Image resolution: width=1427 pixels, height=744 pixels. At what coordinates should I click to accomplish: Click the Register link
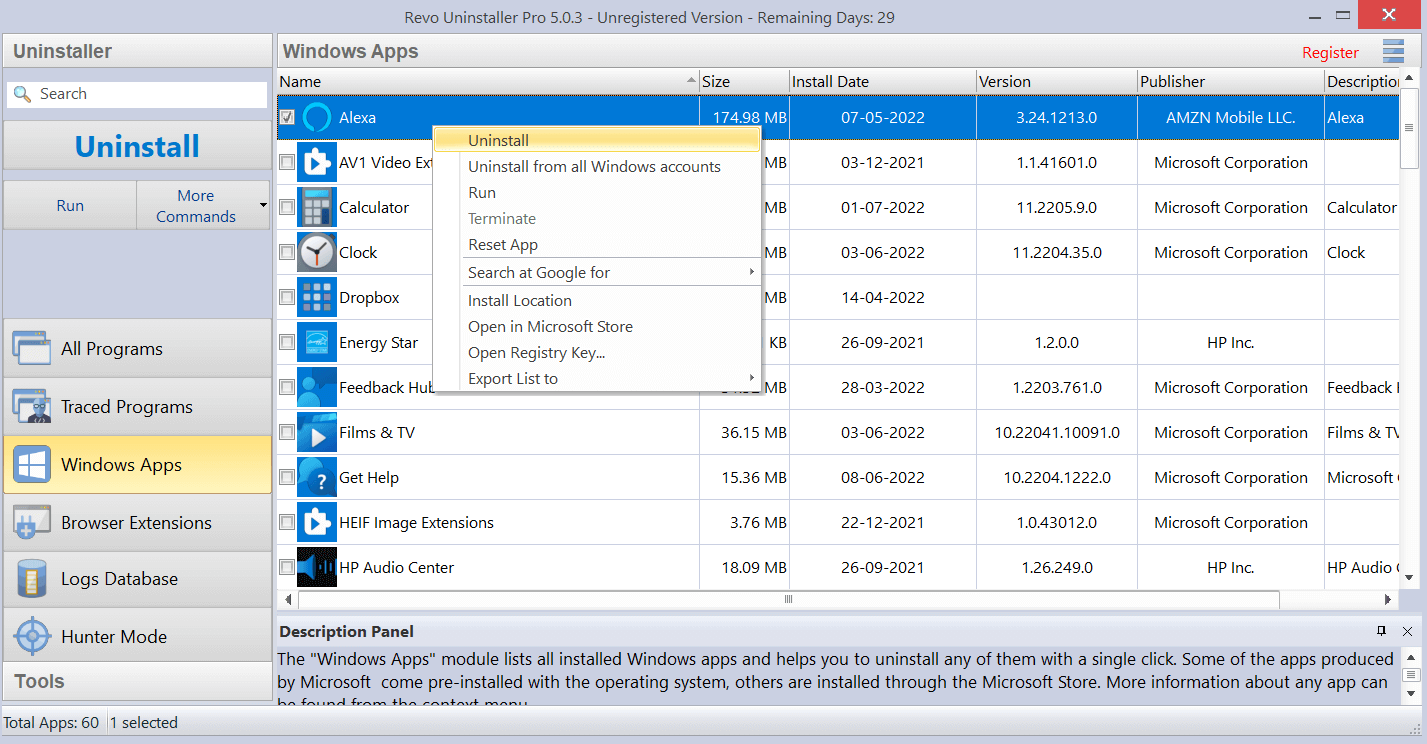coord(1330,52)
